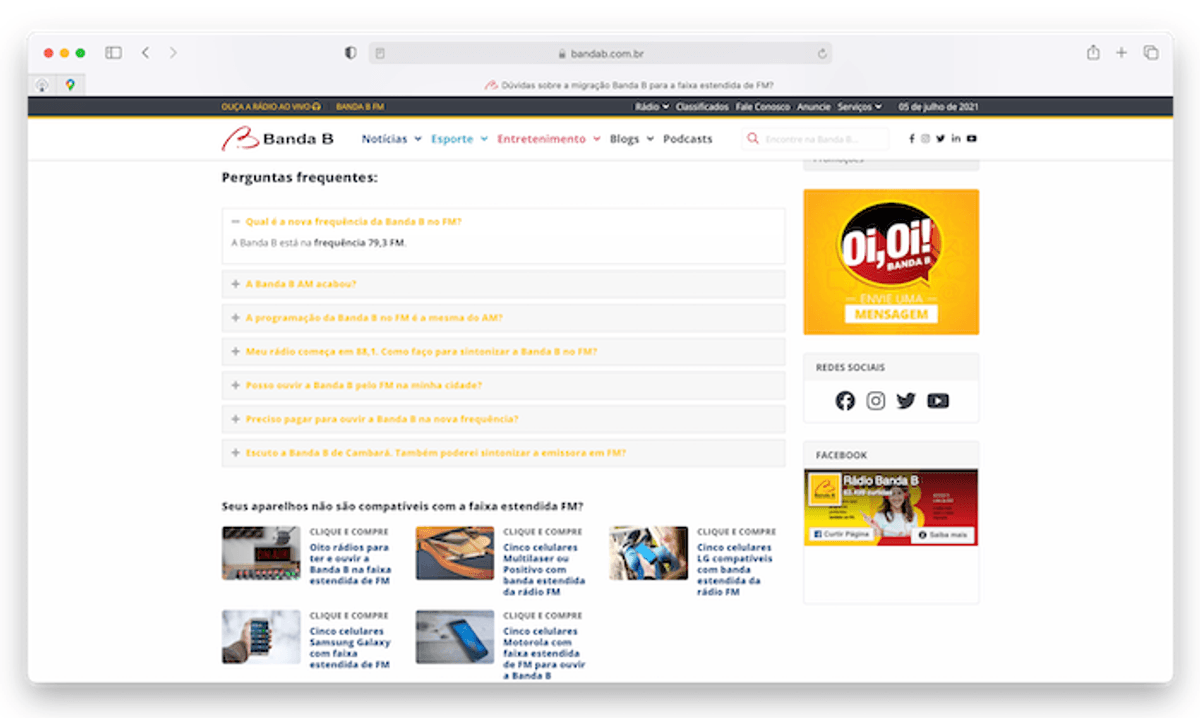Expand 'Meu rádio começa em 88,1' question
This screenshot has height=718, width=1200.
503,352
